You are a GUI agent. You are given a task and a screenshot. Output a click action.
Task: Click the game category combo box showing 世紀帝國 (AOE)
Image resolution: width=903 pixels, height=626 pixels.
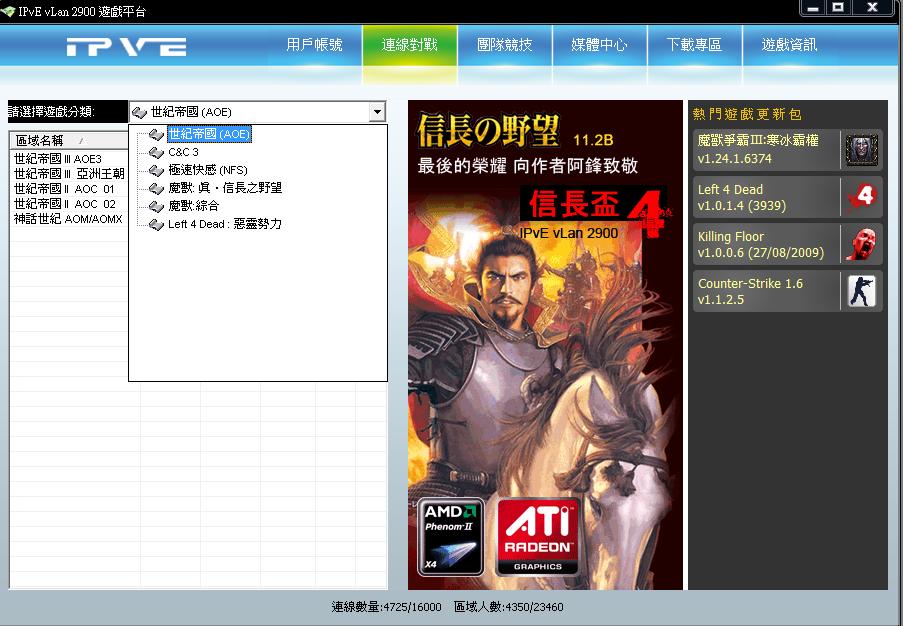(x=257, y=112)
